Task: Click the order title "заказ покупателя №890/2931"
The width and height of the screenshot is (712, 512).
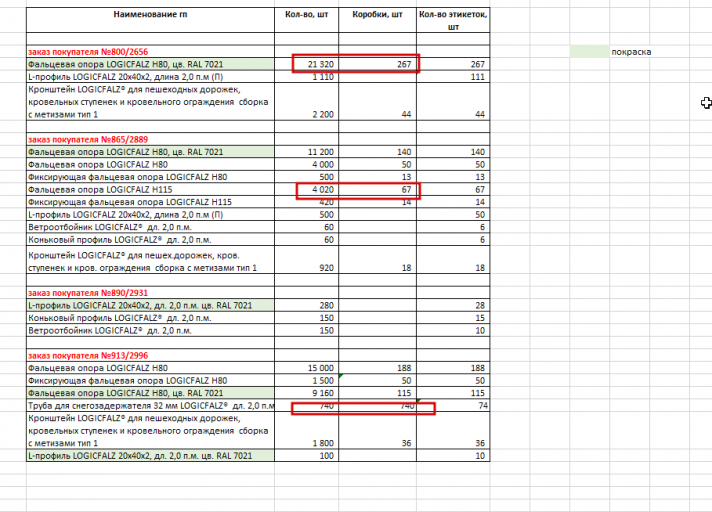Action: [x=150, y=293]
